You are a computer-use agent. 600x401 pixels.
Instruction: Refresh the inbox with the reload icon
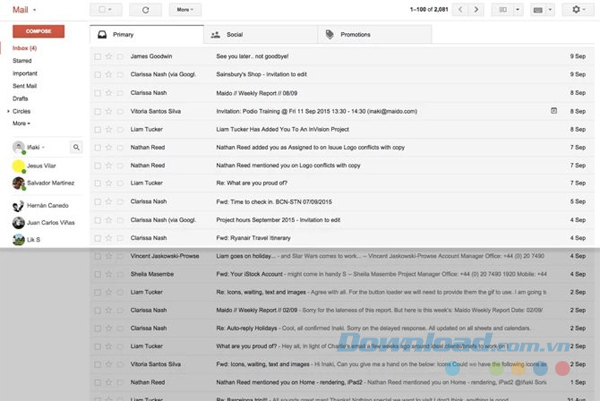[x=146, y=10]
